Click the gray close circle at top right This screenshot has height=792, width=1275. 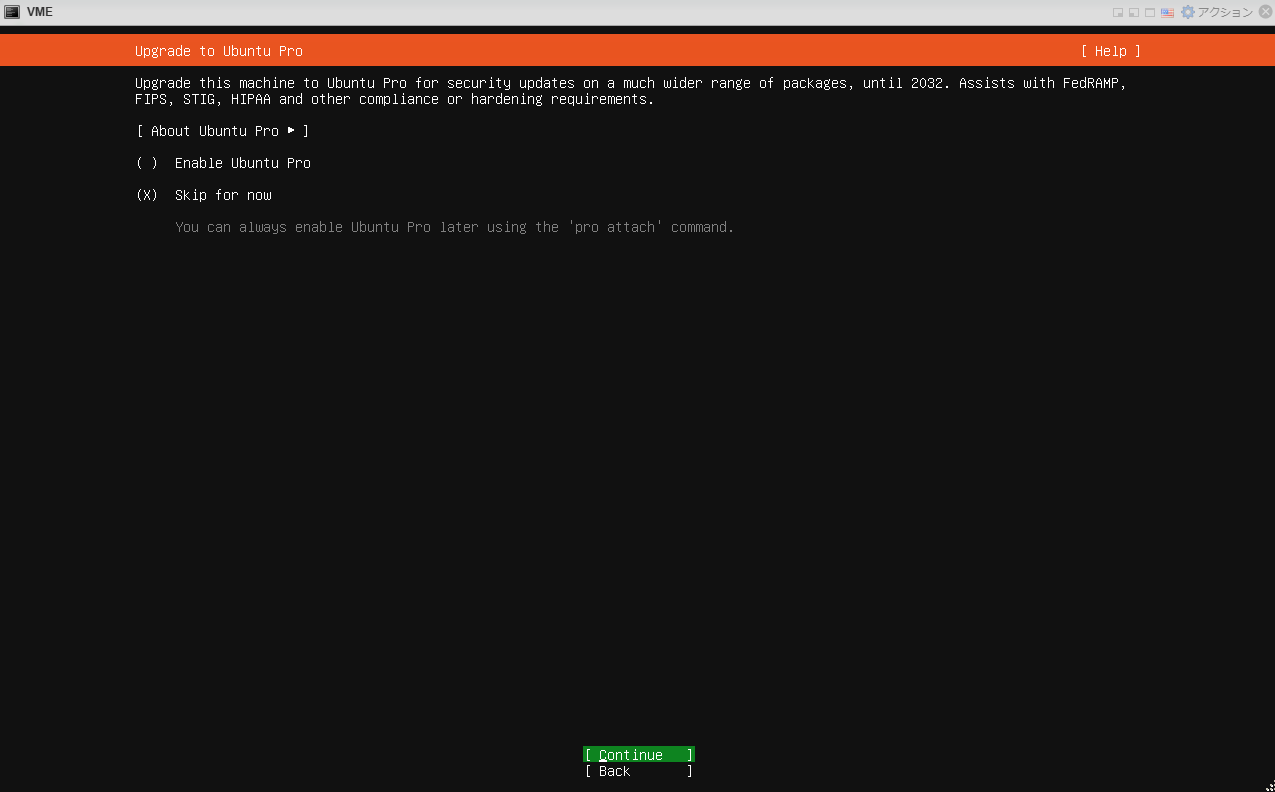tap(1264, 11)
